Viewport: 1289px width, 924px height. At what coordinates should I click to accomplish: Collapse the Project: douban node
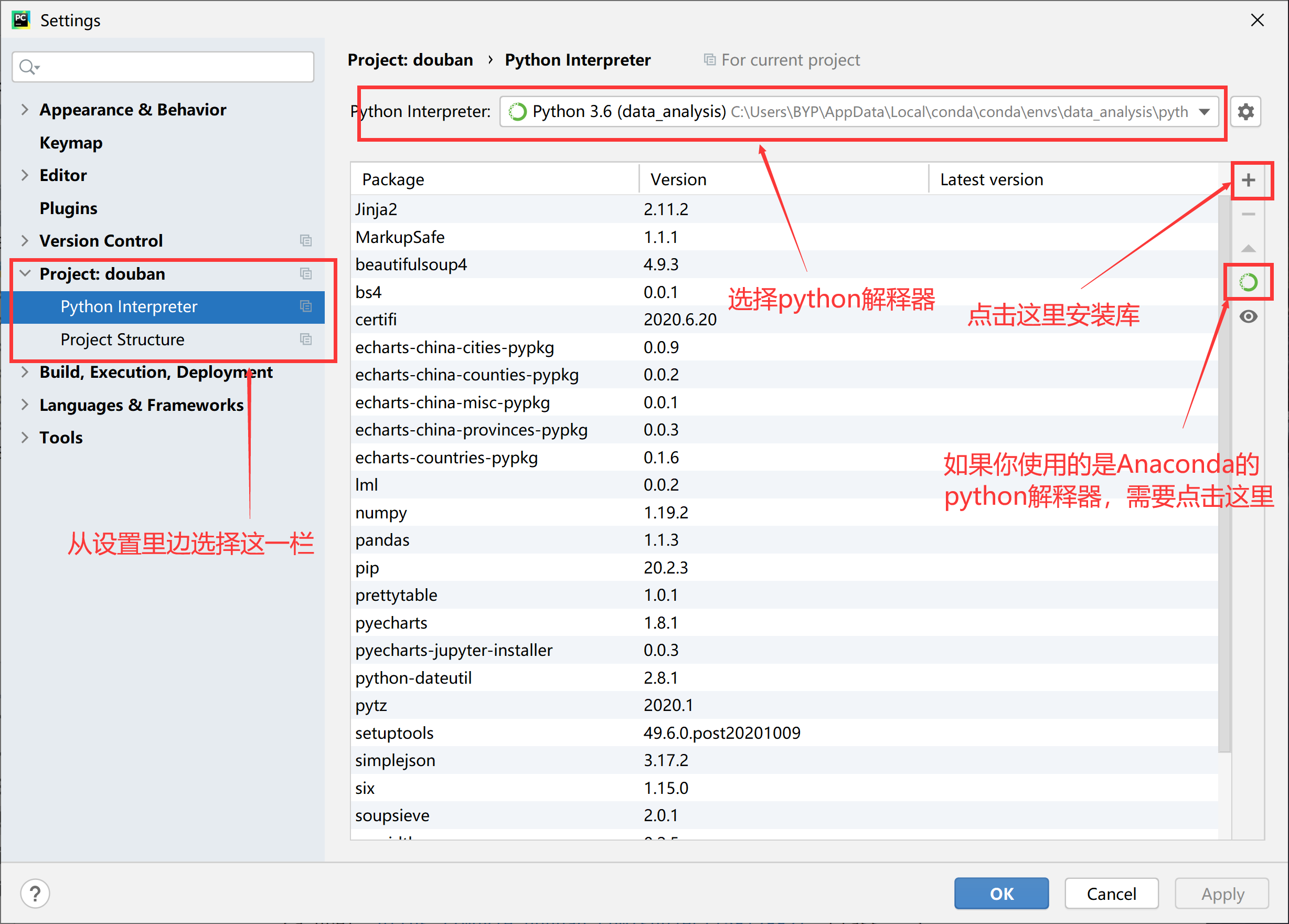25,273
